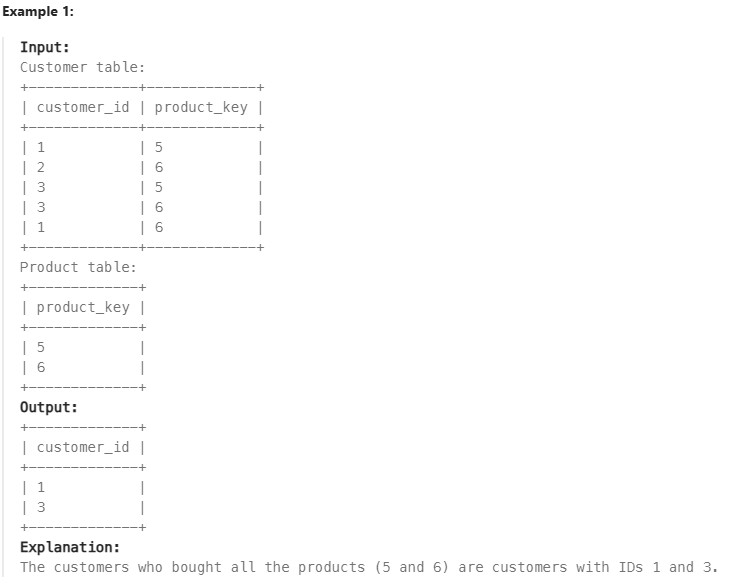The image size is (738, 588).
Task: Click the bold "Output:" label
Action: pyautogui.click(x=49, y=407)
